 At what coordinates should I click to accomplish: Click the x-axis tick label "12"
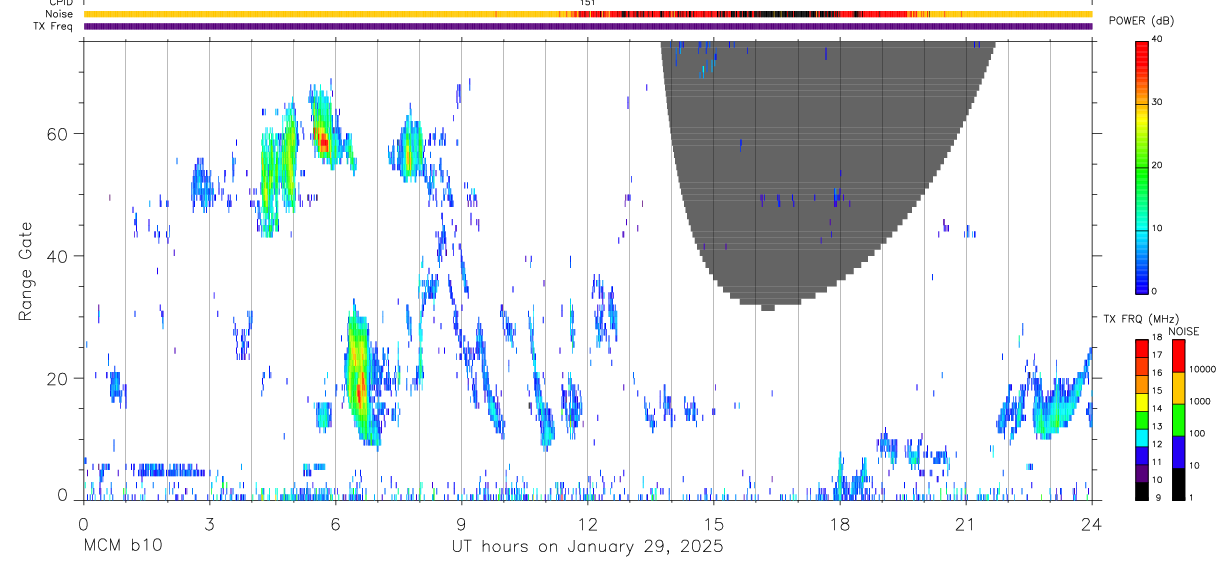tap(587, 524)
